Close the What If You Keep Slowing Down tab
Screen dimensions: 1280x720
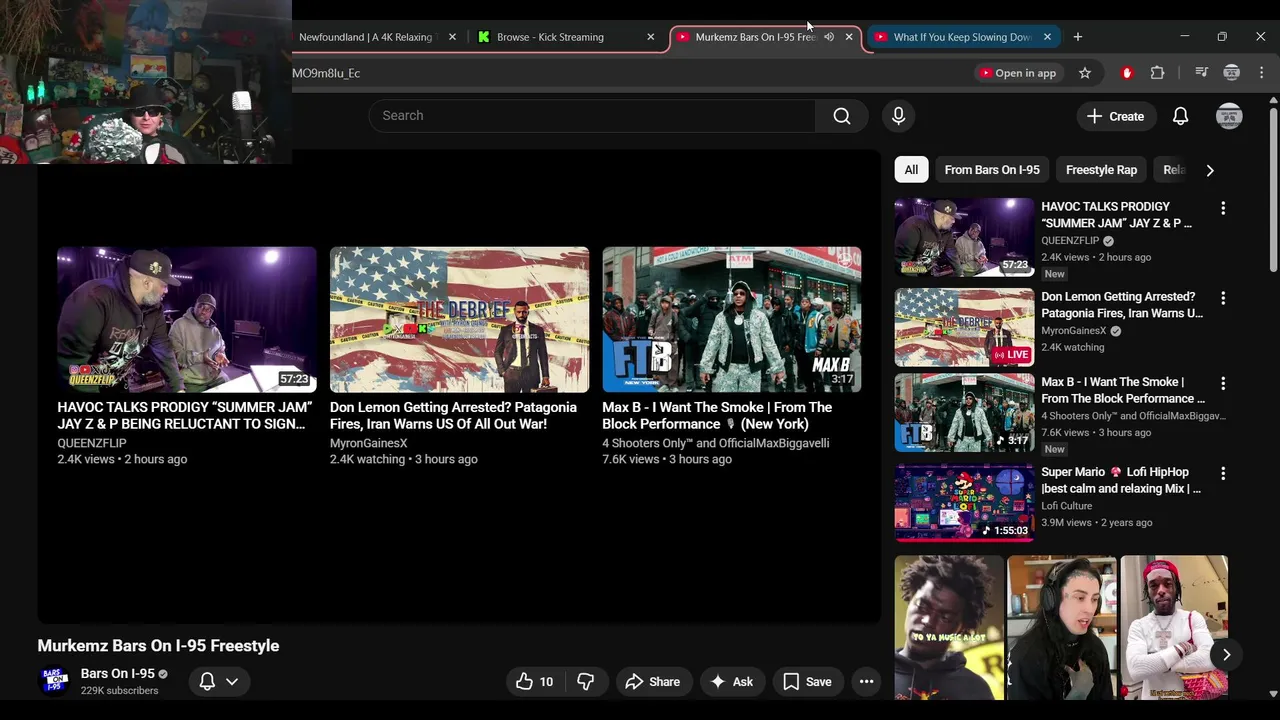1047,37
